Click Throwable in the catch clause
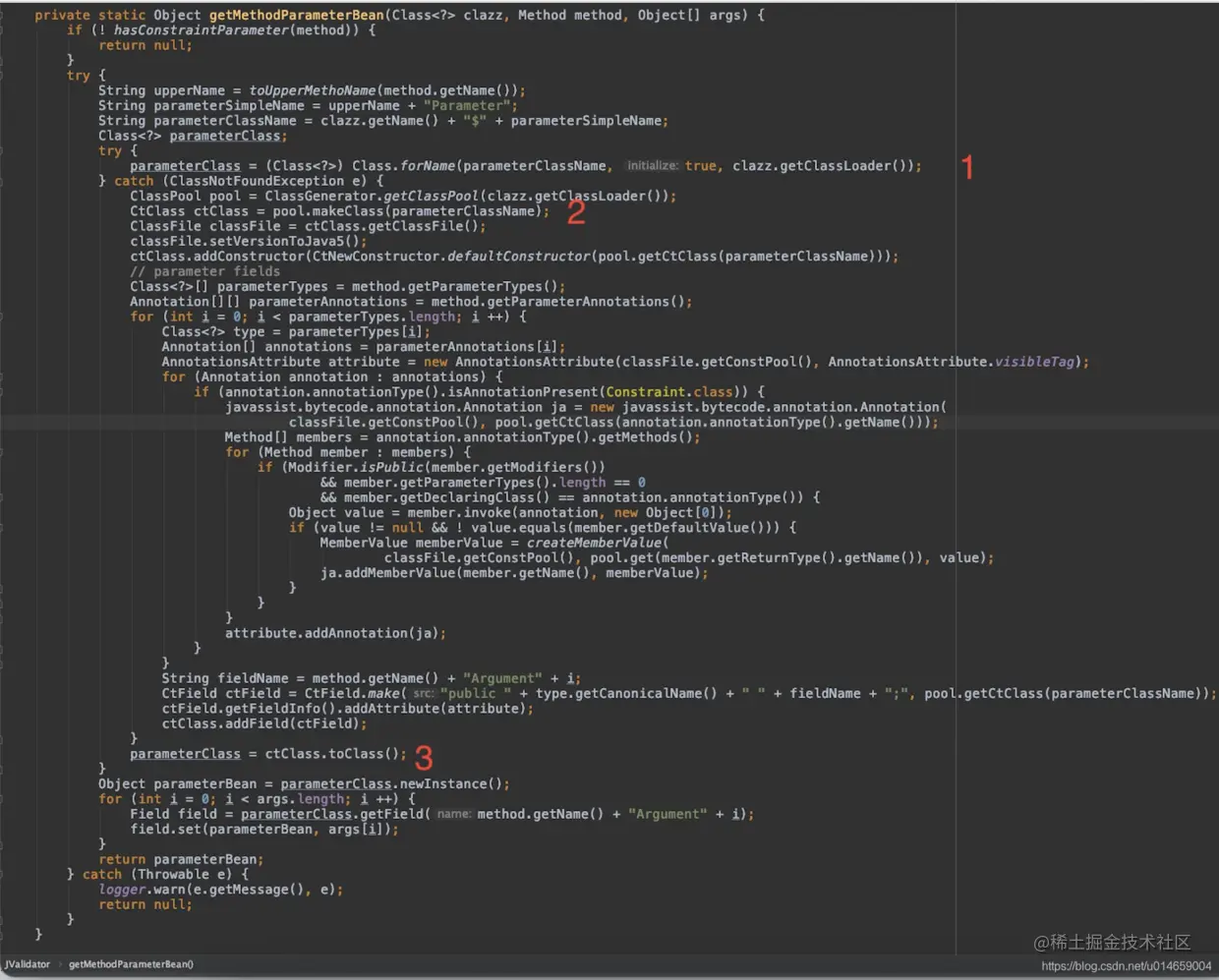The width and height of the screenshot is (1219, 980). tap(173, 875)
